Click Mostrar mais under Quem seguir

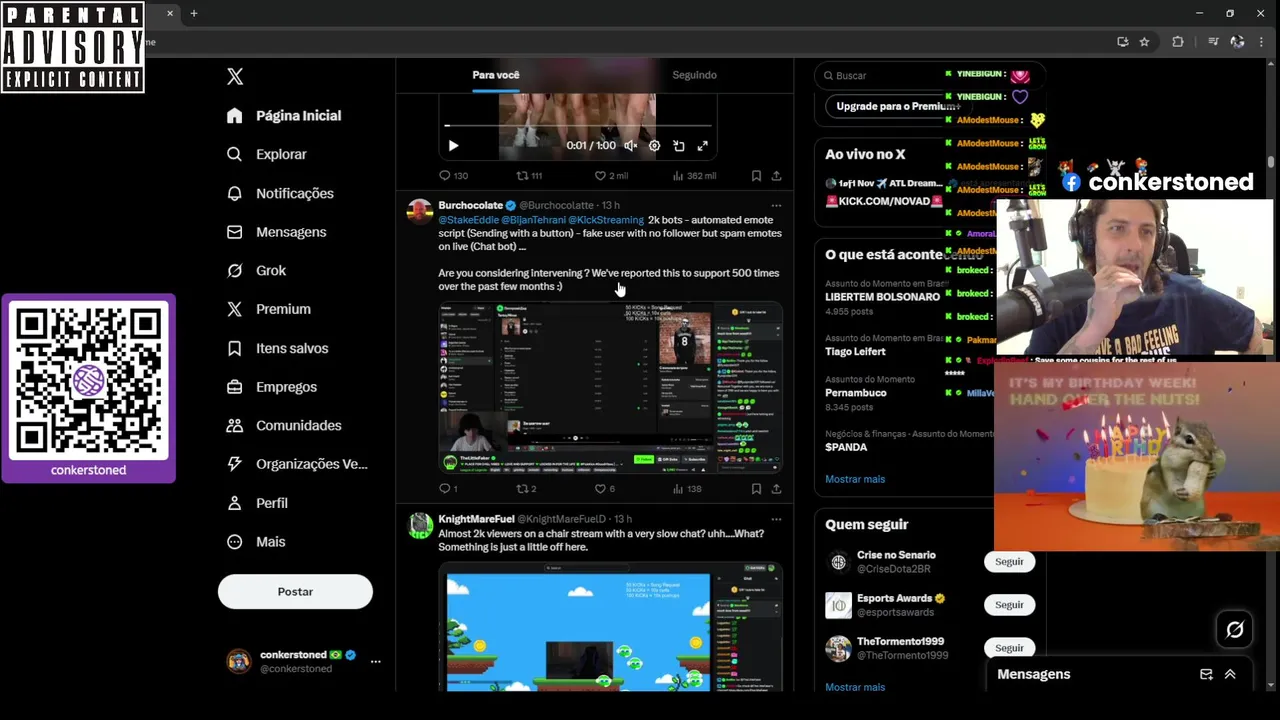pyautogui.click(x=855, y=687)
